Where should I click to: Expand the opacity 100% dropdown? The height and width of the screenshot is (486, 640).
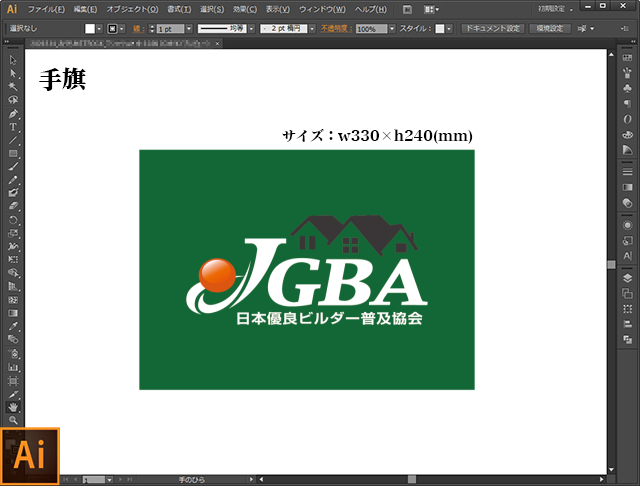pos(392,29)
